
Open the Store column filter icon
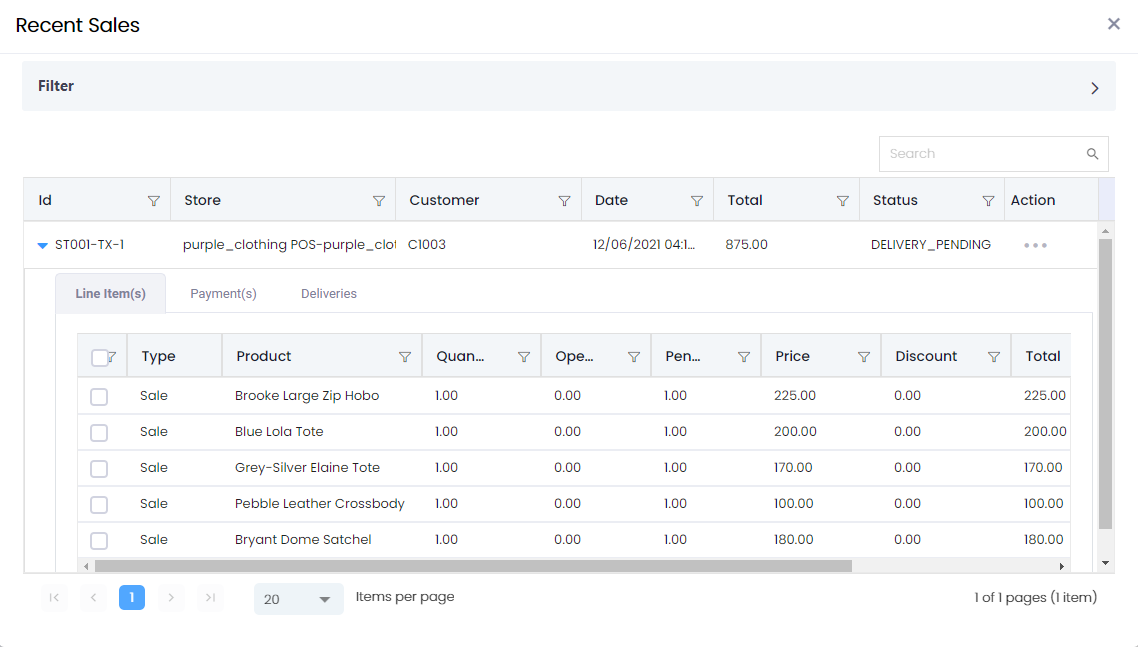378,201
